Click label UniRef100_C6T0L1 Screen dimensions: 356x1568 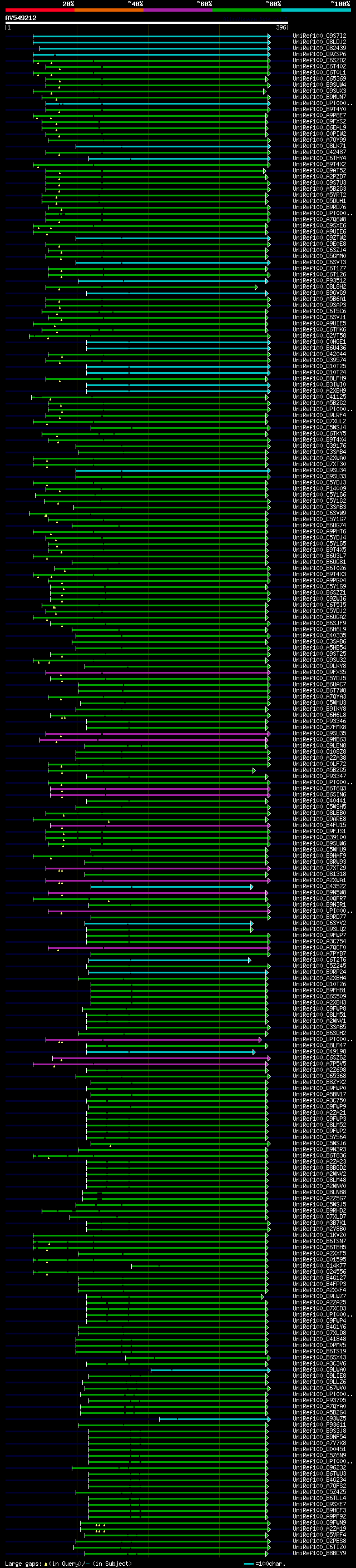[x=319, y=72]
